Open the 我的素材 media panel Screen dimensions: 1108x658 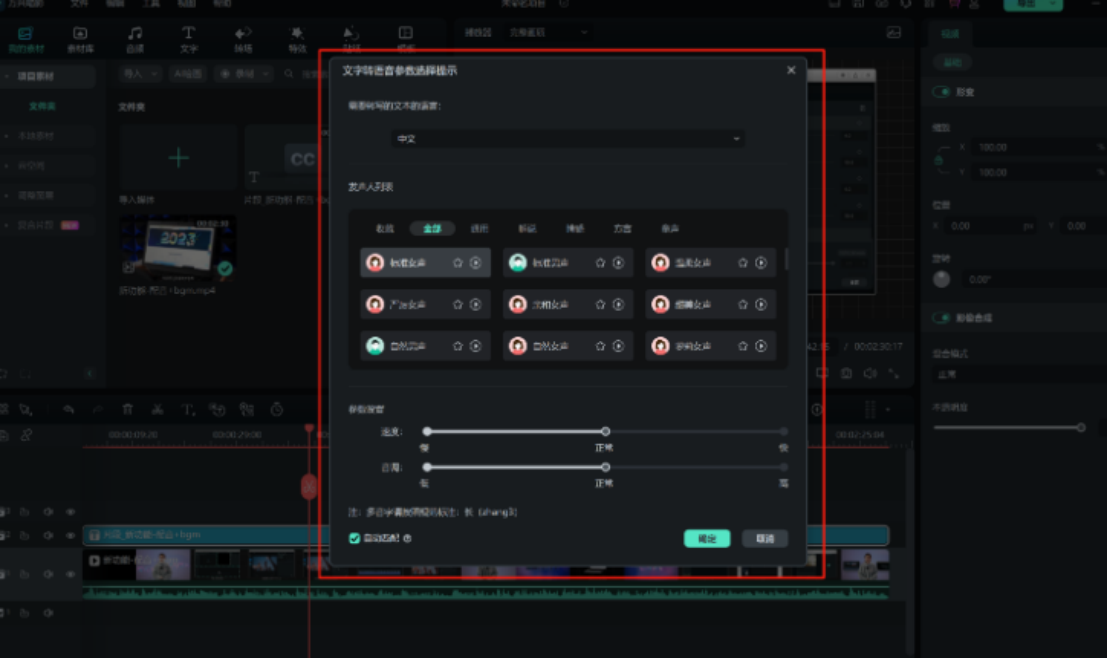[x=26, y=40]
